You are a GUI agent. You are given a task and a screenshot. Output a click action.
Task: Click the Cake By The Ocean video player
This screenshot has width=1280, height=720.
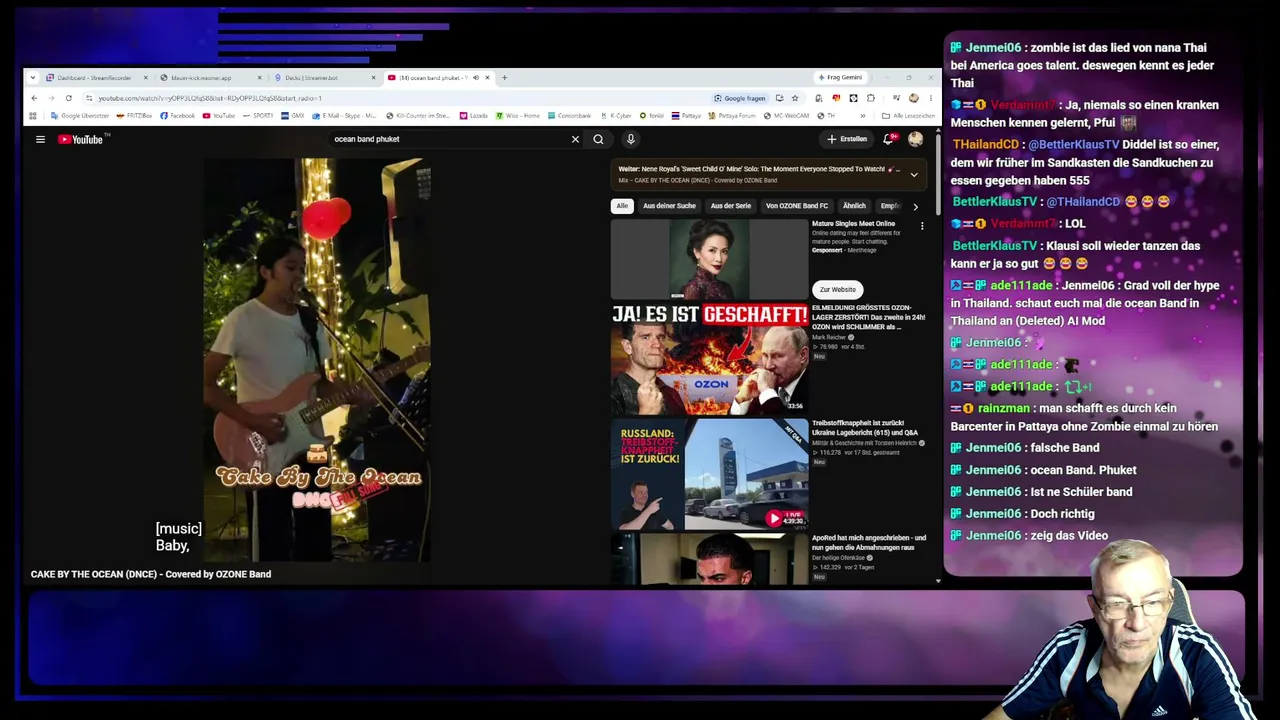click(x=318, y=359)
